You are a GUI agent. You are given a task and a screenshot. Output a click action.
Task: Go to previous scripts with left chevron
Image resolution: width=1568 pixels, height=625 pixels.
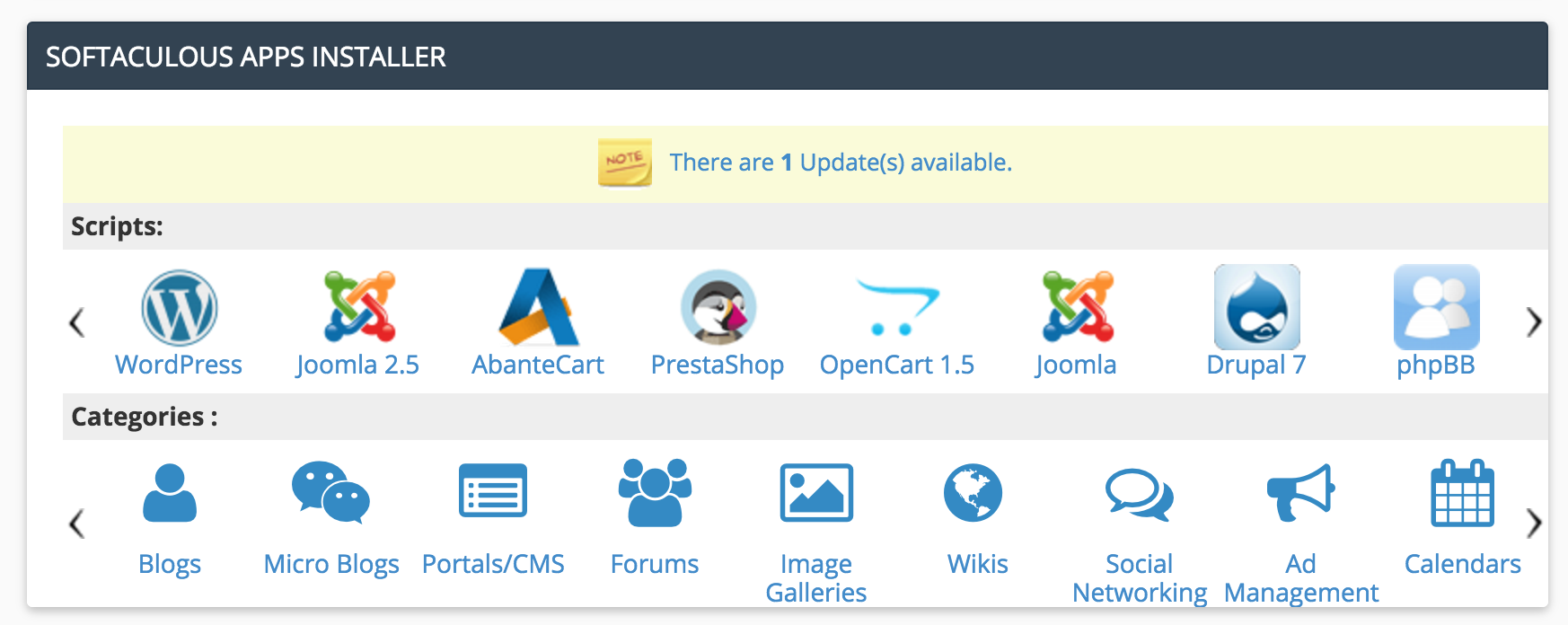click(77, 322)
